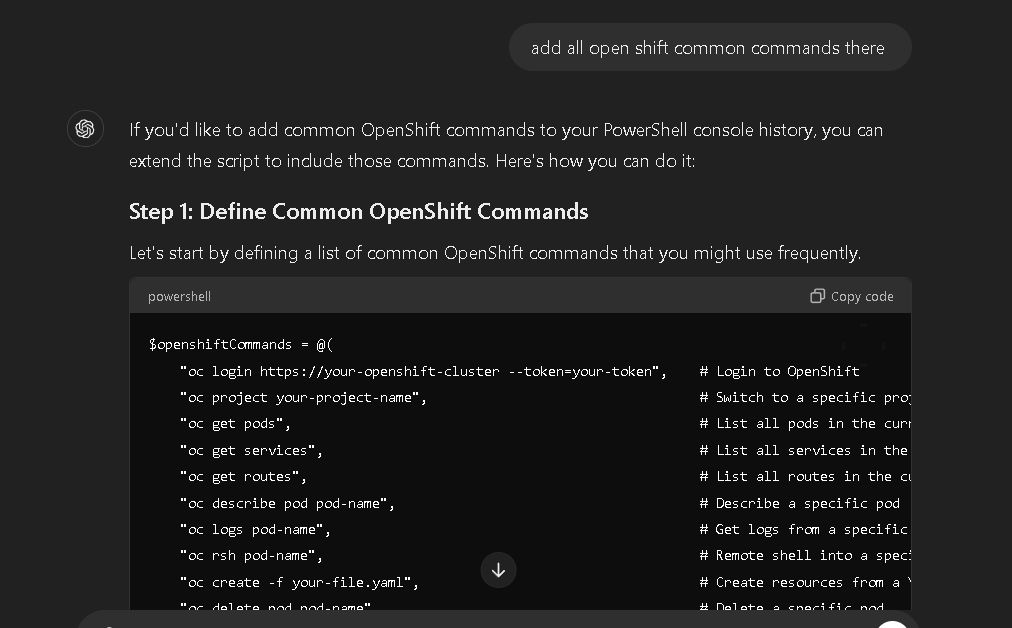Select the user message 'add all open shift common commands there'

[x=708, y=48]
